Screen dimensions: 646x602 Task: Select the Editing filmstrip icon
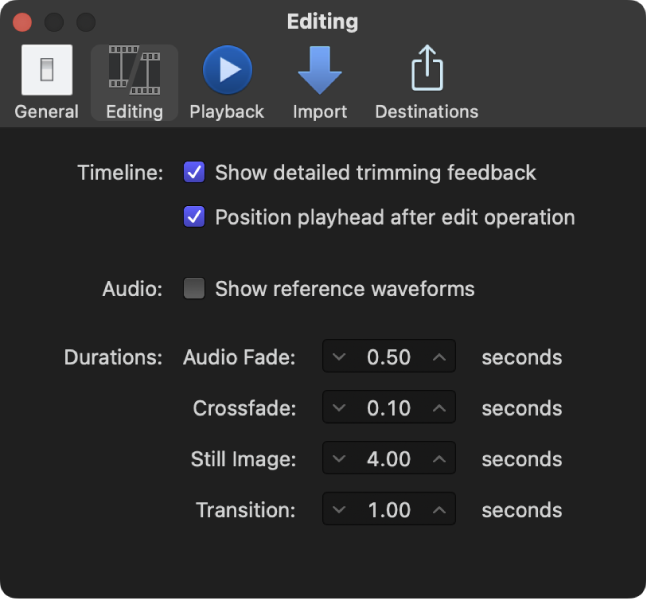point(134,70)
